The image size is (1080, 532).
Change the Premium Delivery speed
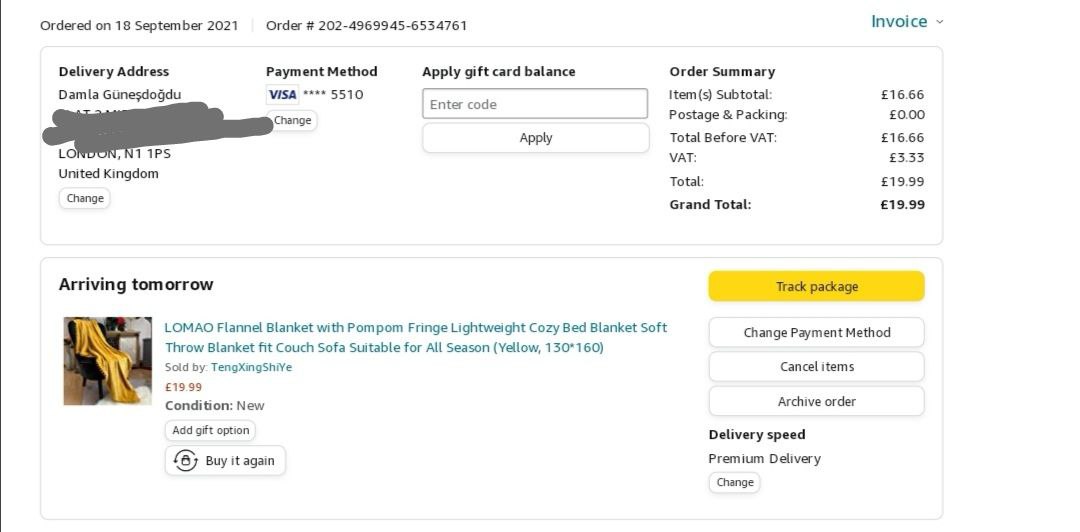734,482
